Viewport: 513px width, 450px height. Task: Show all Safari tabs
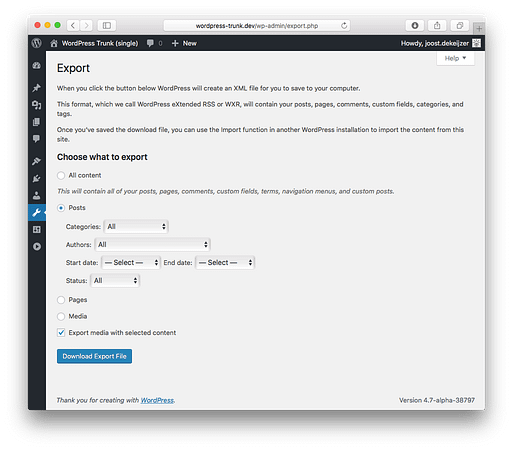(x=460, y=25)
